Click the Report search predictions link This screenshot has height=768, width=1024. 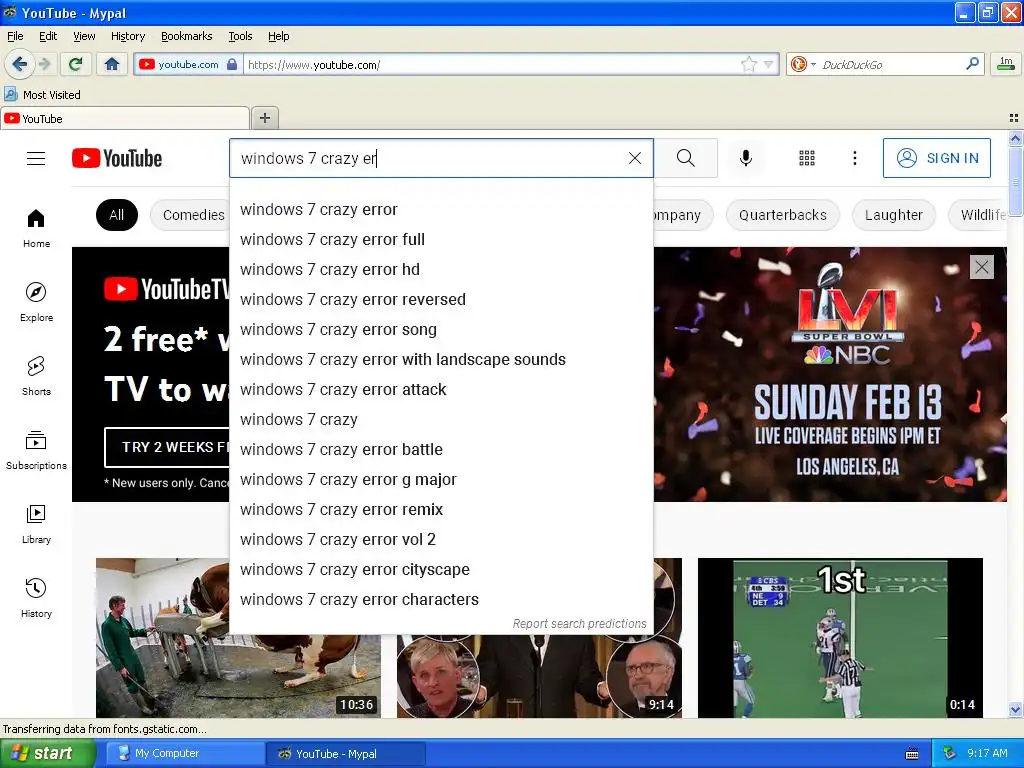pos(579,624)
